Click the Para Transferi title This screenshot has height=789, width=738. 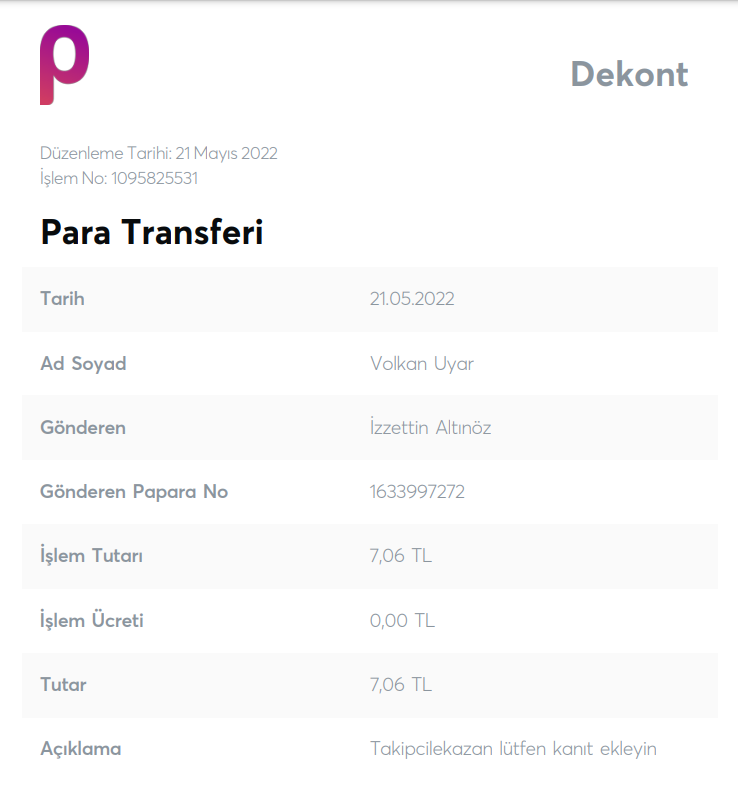click(152, 232)
